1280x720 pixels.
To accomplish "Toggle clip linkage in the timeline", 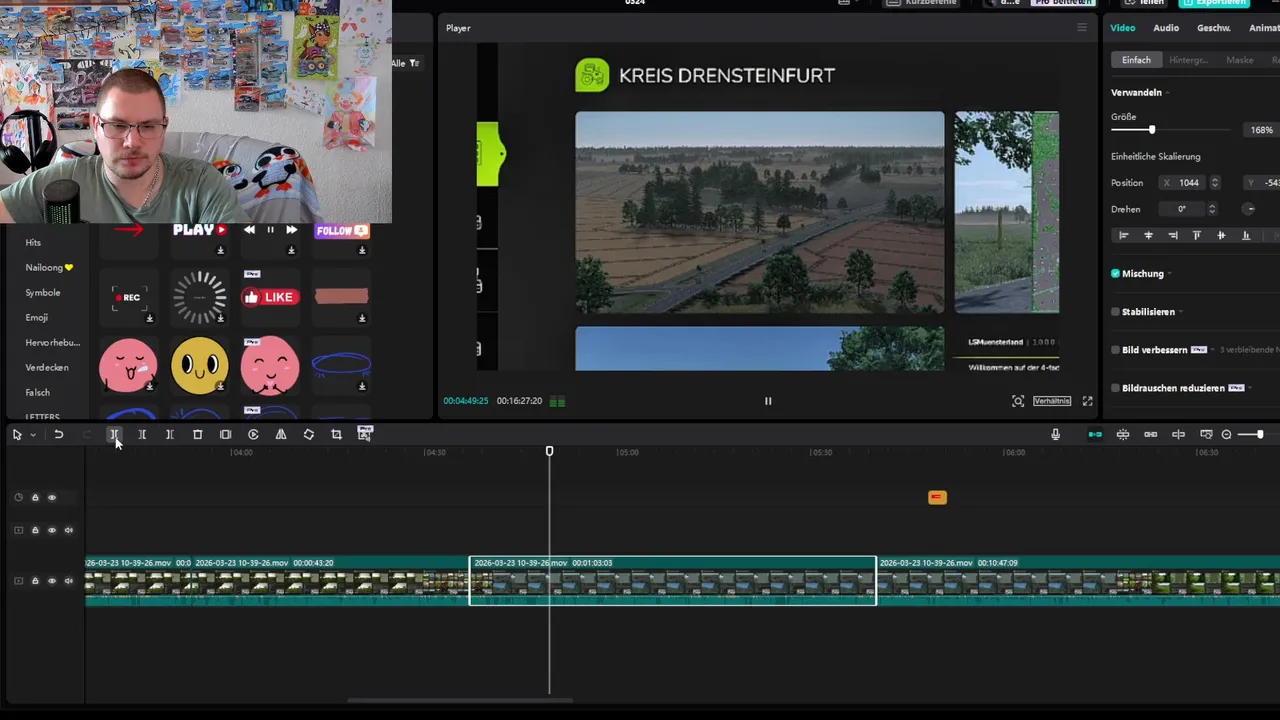I will 1151,434.
